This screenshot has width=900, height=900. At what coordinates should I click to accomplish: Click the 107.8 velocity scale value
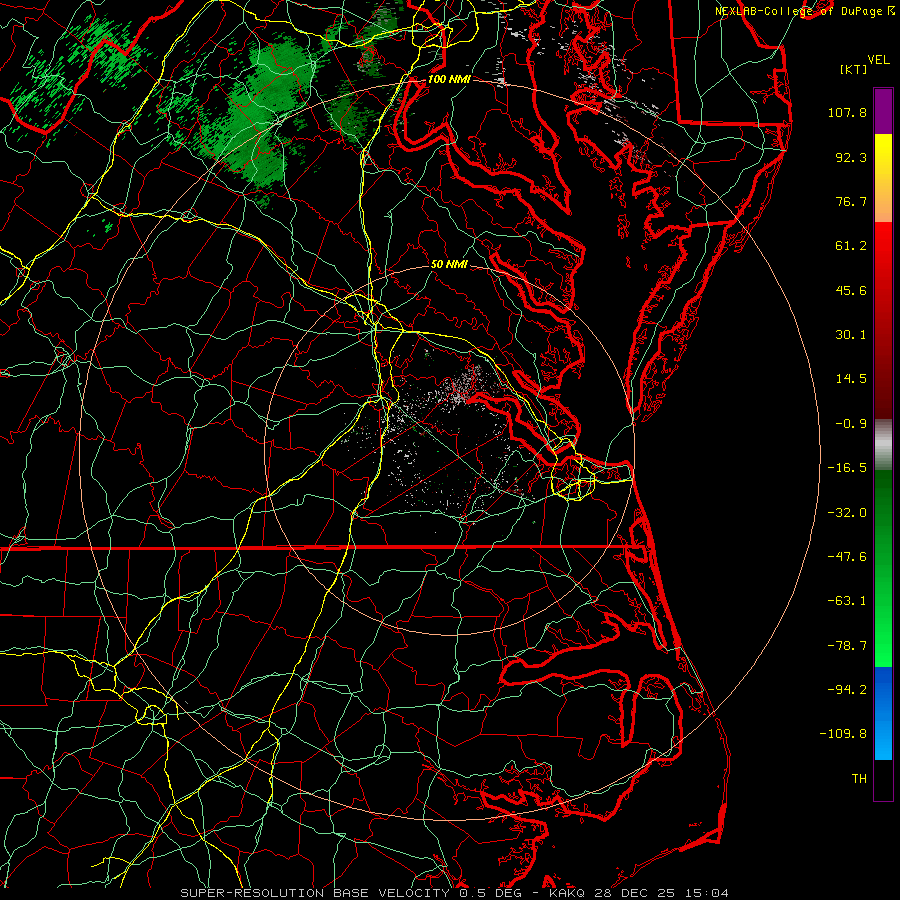click(847, 112)
